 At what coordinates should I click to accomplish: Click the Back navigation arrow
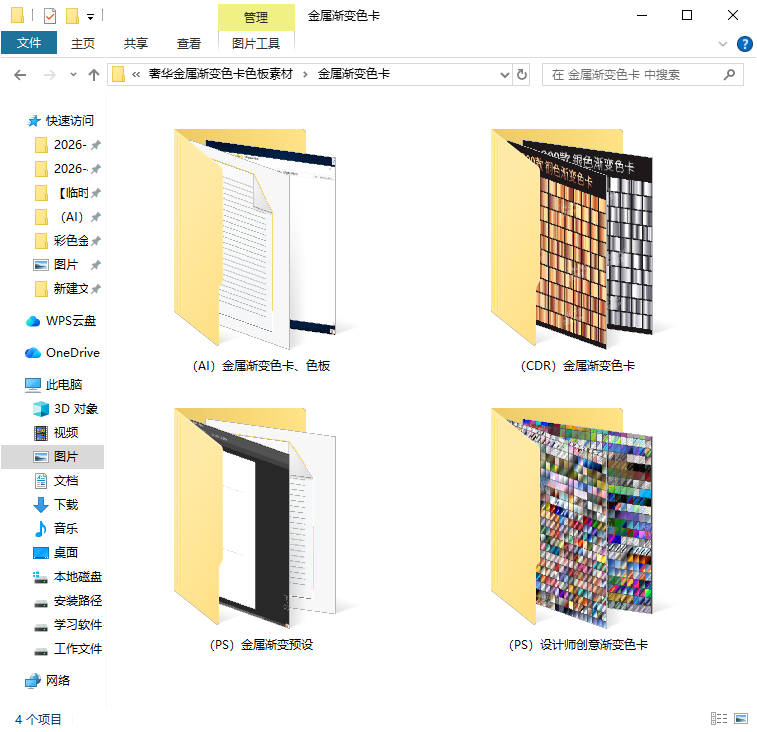[20, 75]
